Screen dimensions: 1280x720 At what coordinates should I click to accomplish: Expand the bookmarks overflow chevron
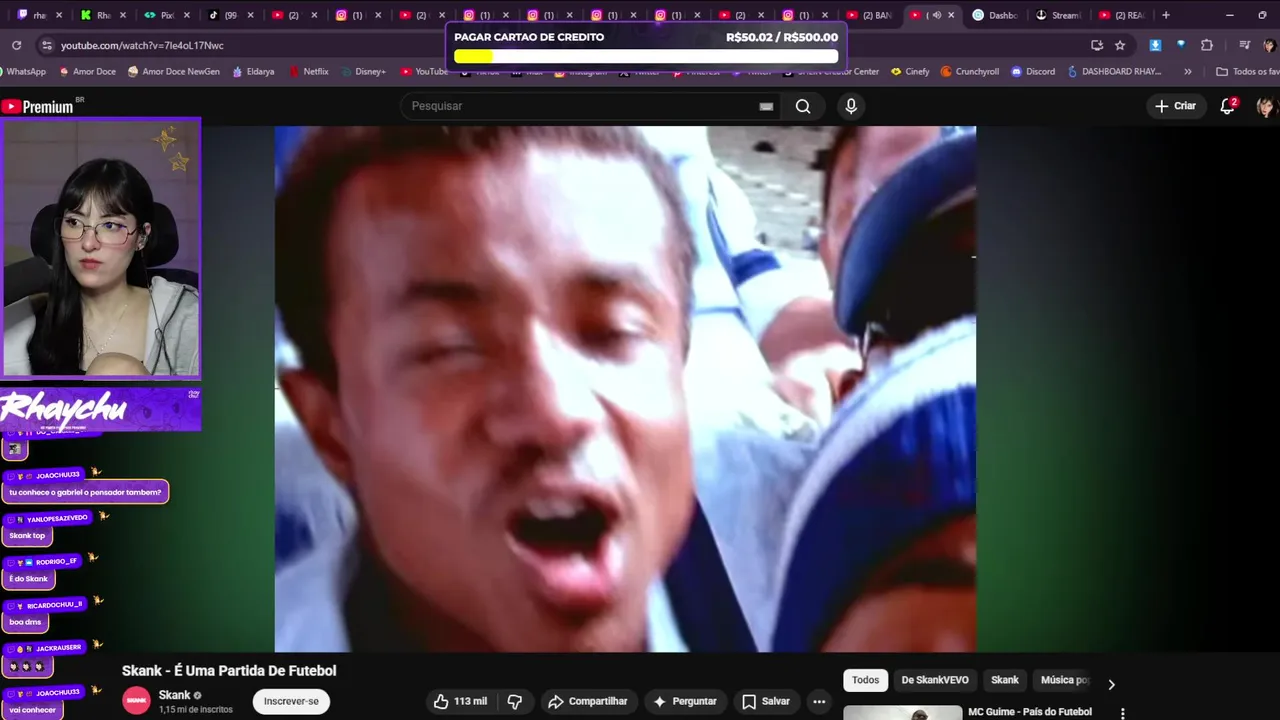click(x=1188, y=72)
